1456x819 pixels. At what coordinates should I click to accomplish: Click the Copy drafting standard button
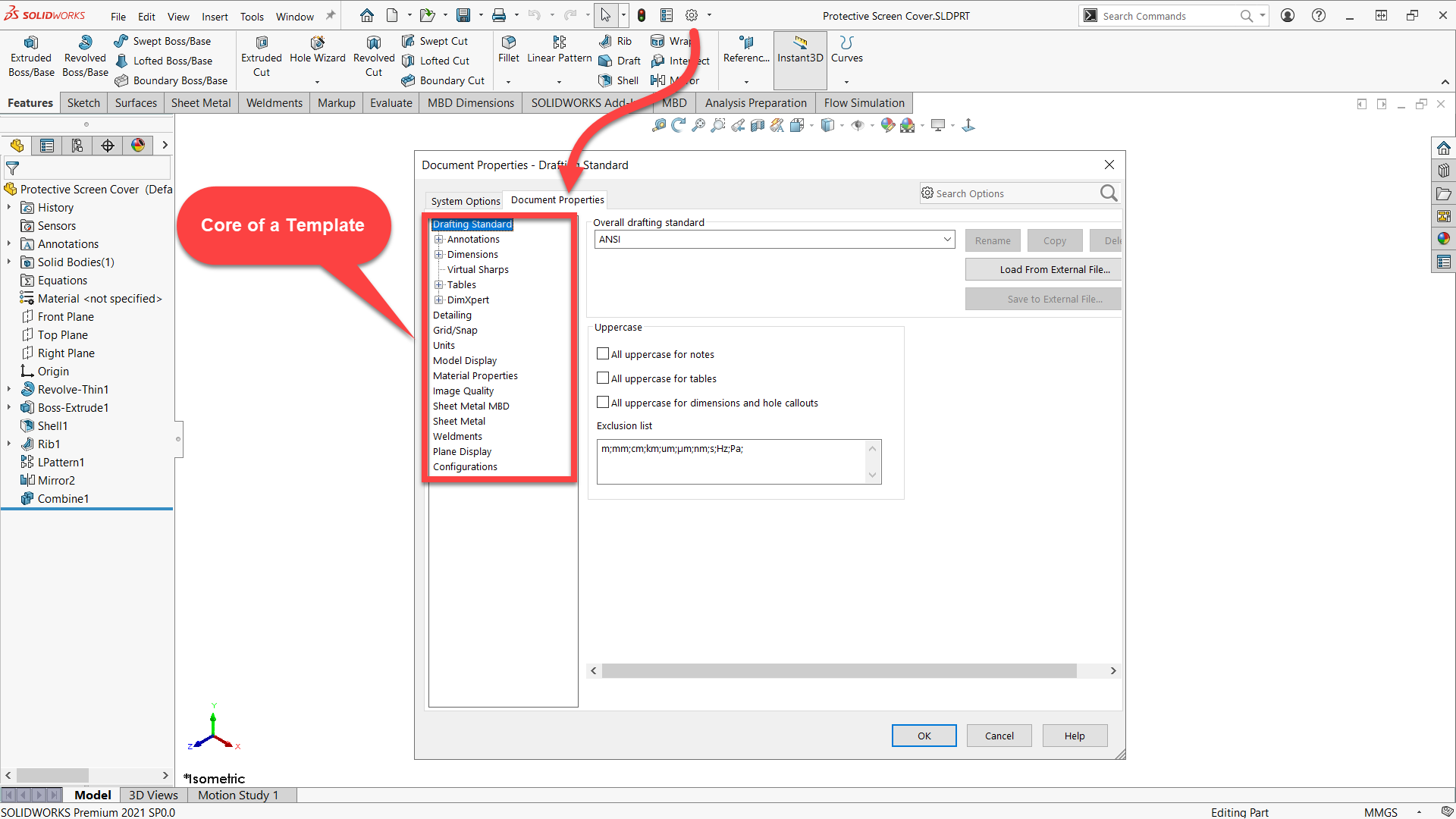tap(1054, 240)
